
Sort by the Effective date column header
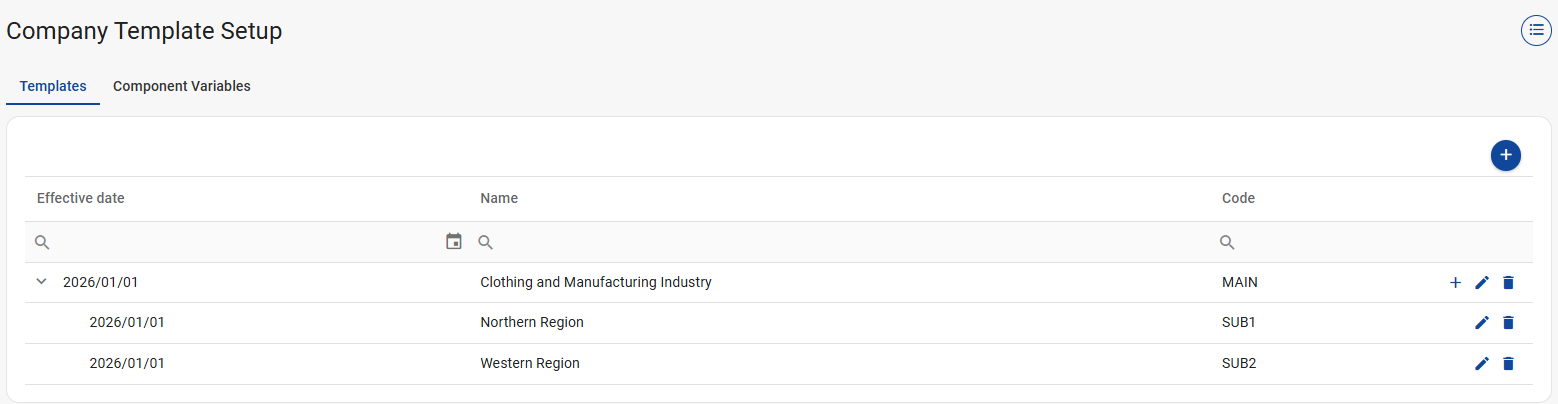click(81, 198)
